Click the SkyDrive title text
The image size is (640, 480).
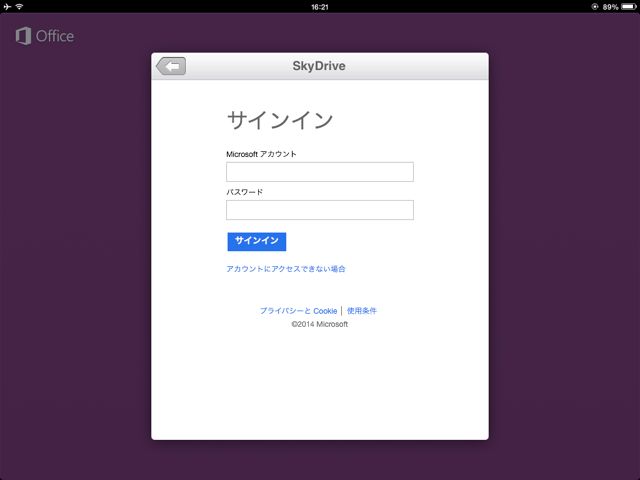(x=319, y=66)
